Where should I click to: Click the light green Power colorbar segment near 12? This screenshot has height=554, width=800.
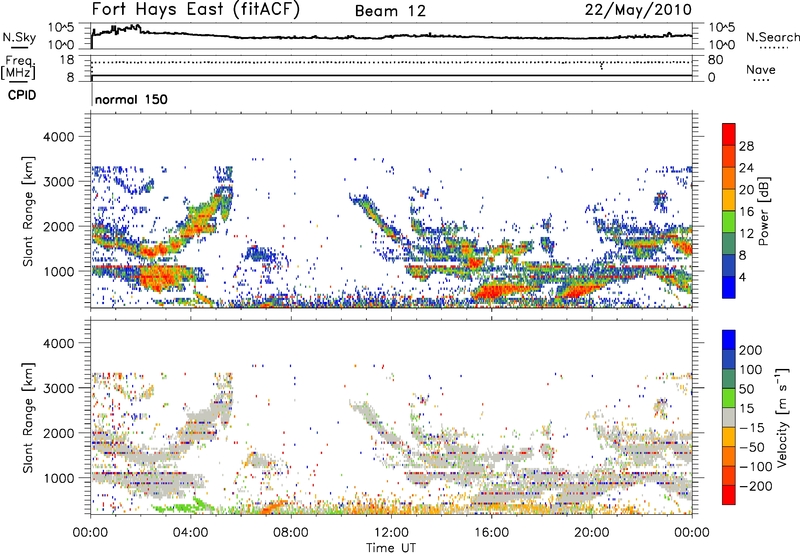coord(729,222)
